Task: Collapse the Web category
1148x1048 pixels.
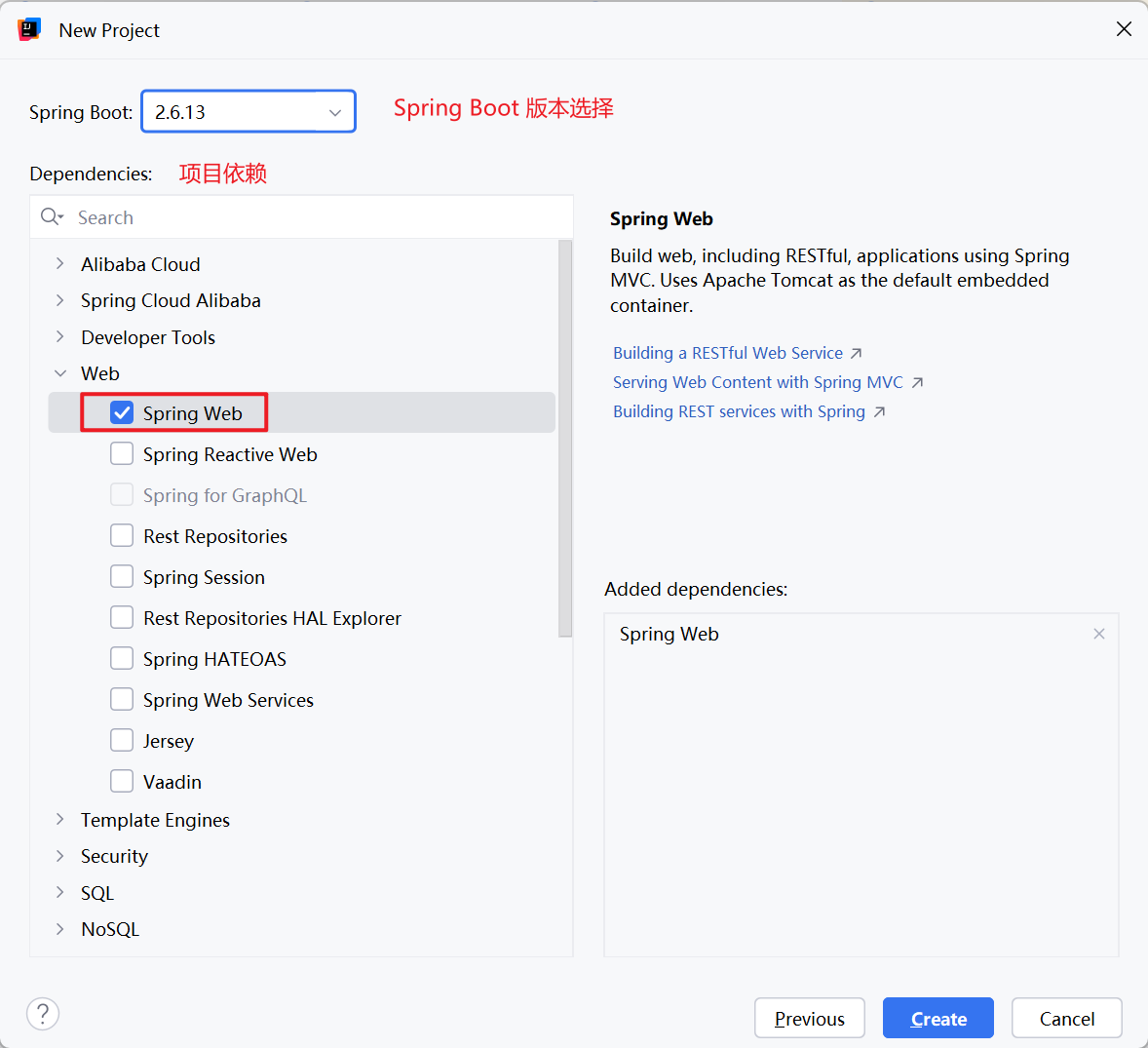Action: [x=60, y=373]
